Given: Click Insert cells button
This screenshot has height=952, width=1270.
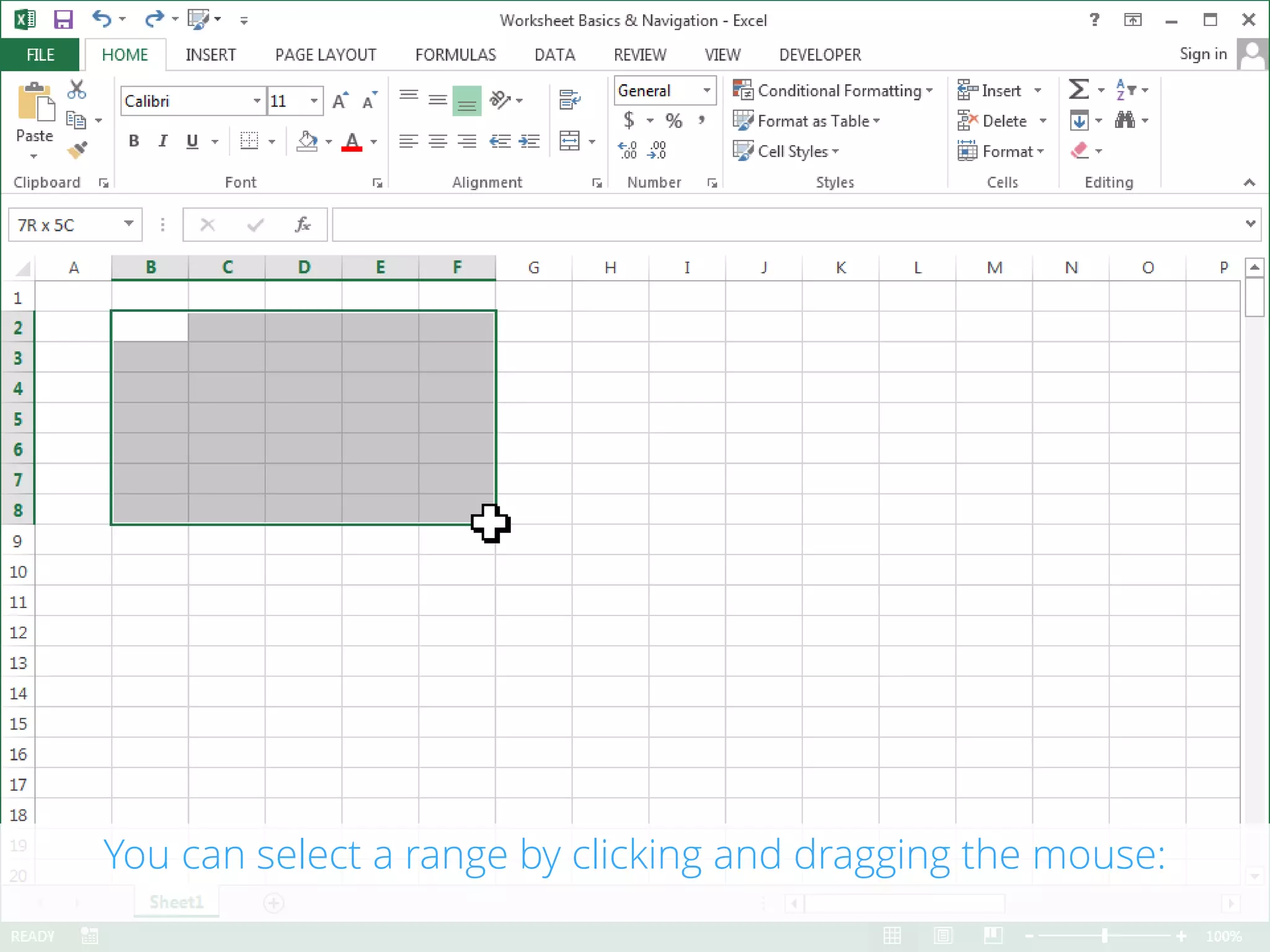Looking at the screenshot, I should pyautogui.click(x=990, y=90).
